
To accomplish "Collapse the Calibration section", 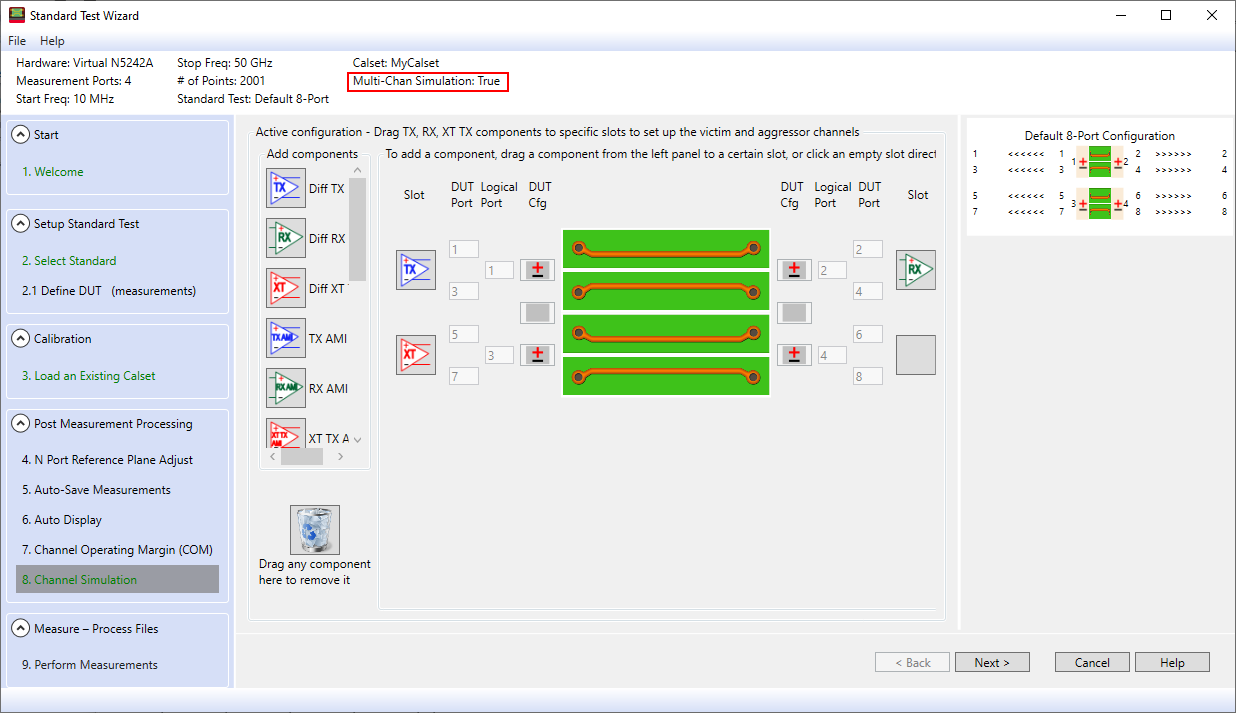I will pyautogui.click(x=20, y=339).
